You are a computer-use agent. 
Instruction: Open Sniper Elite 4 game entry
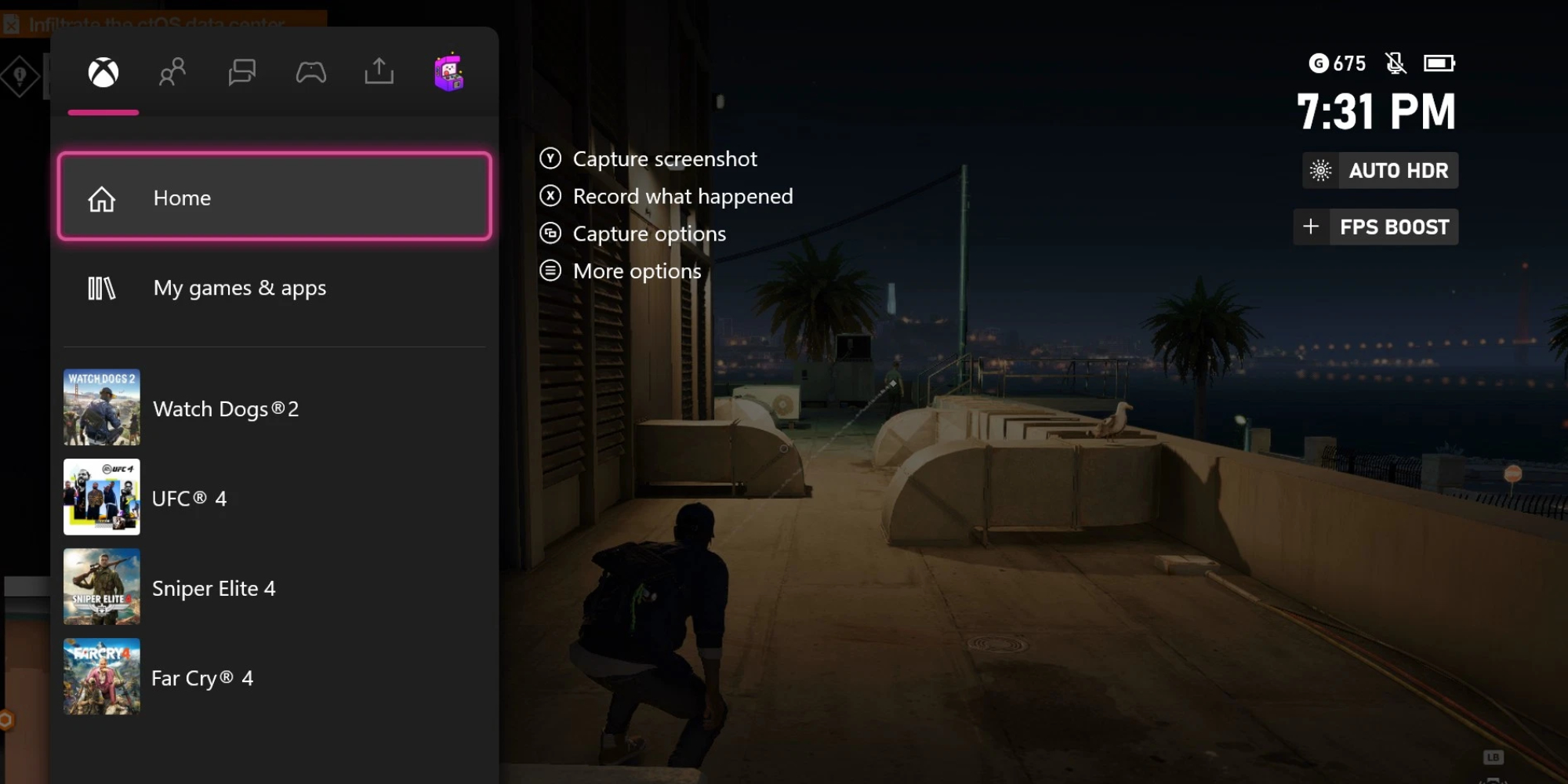click(x=274, y=587)
